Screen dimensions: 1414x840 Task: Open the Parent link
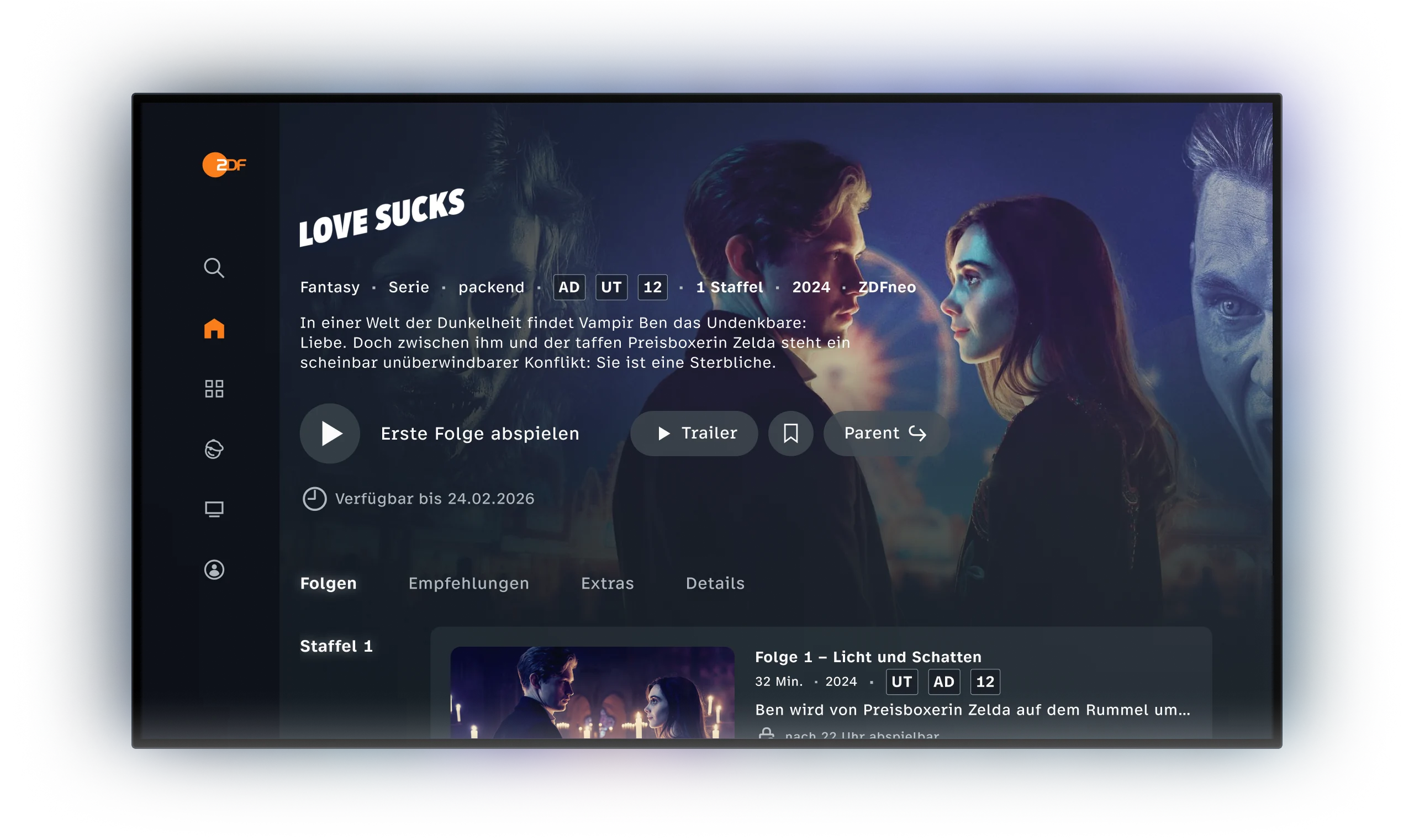(x=886, y=433)
